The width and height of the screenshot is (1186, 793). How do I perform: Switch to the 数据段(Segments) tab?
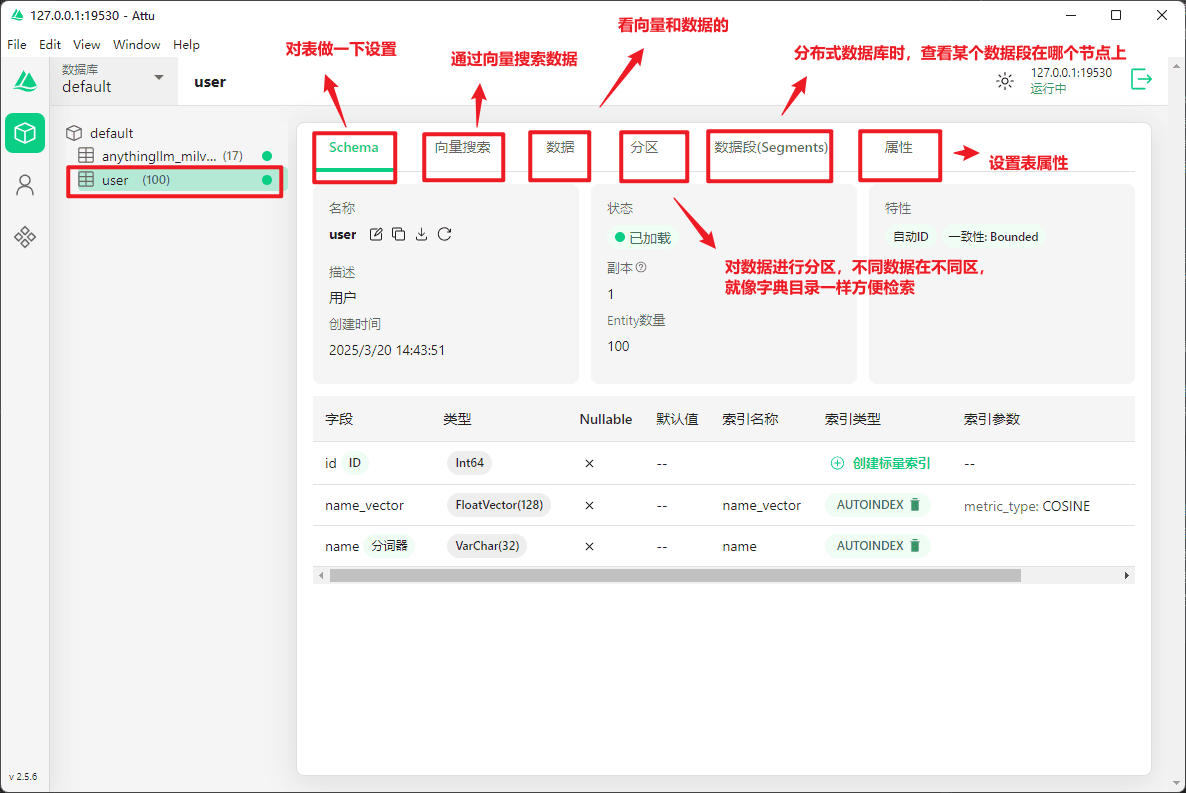click(770, 147)
